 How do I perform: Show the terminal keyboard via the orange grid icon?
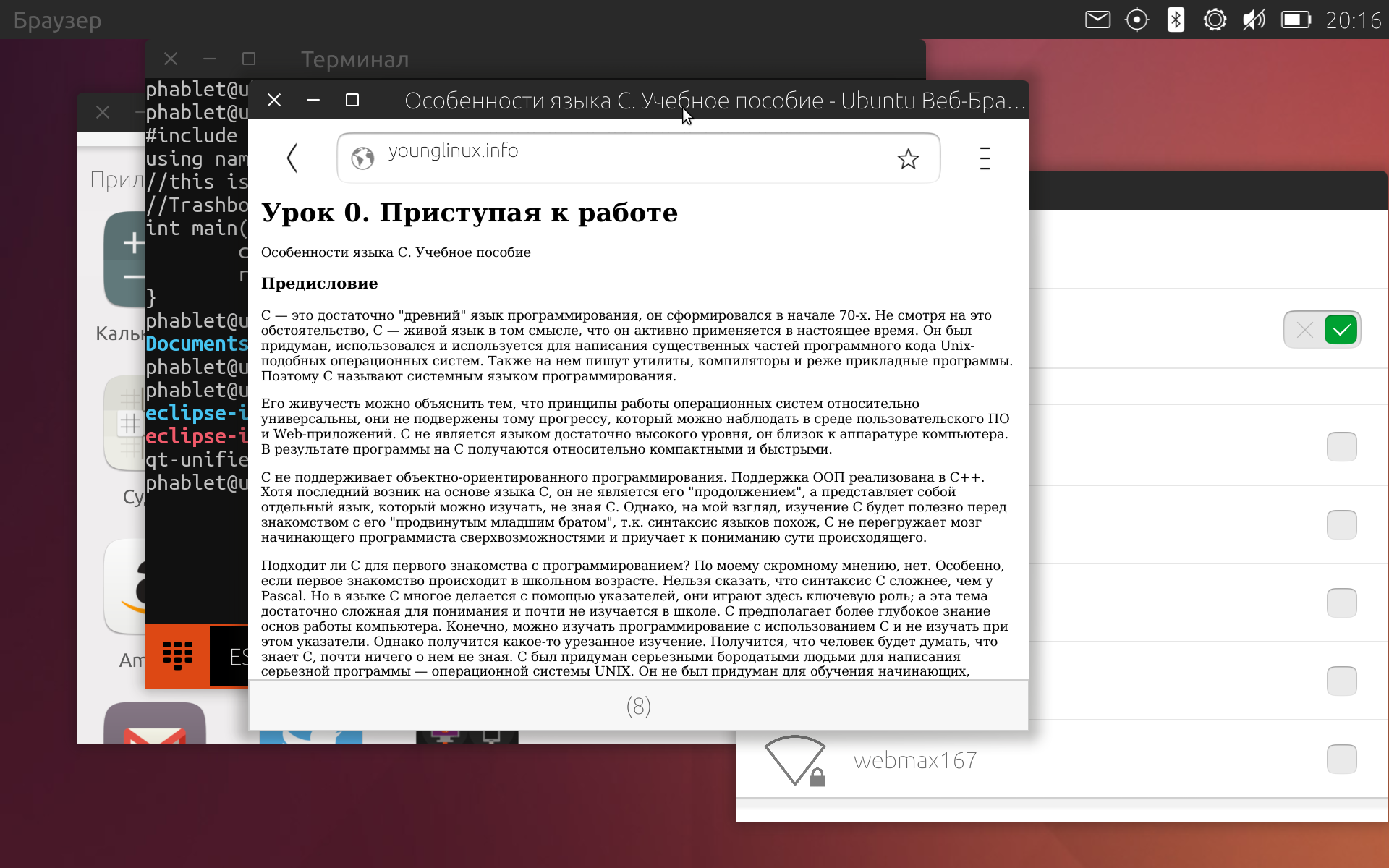click(177, 656)
